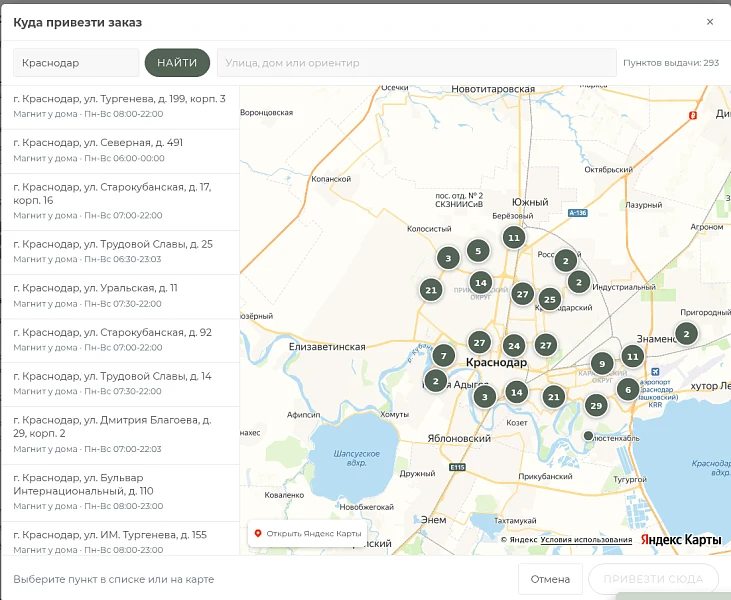Click map cluster marker 24
The image size is (731, 600).
(514, 346)
